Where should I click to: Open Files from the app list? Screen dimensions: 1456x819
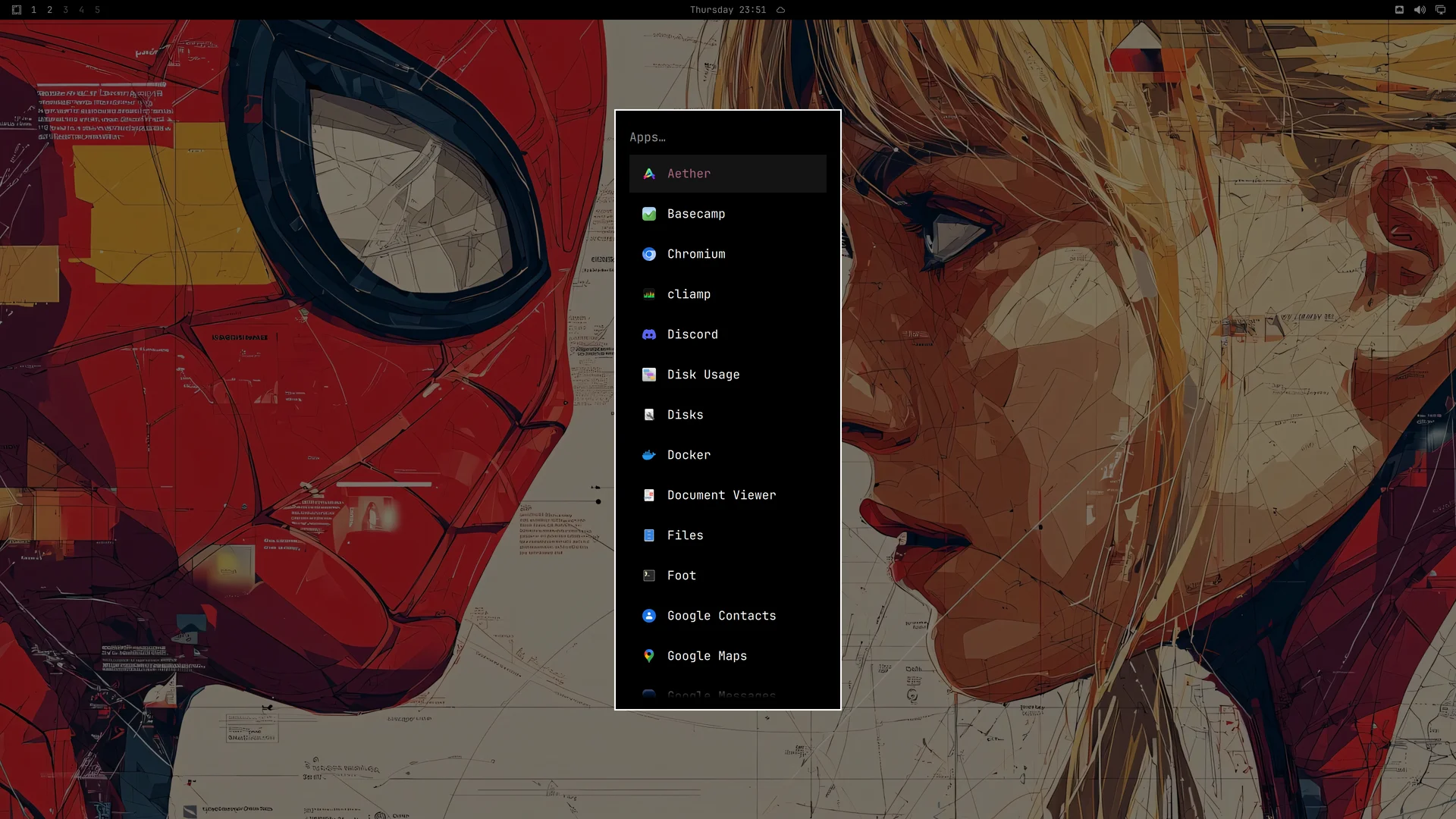(x=728, y=535)
